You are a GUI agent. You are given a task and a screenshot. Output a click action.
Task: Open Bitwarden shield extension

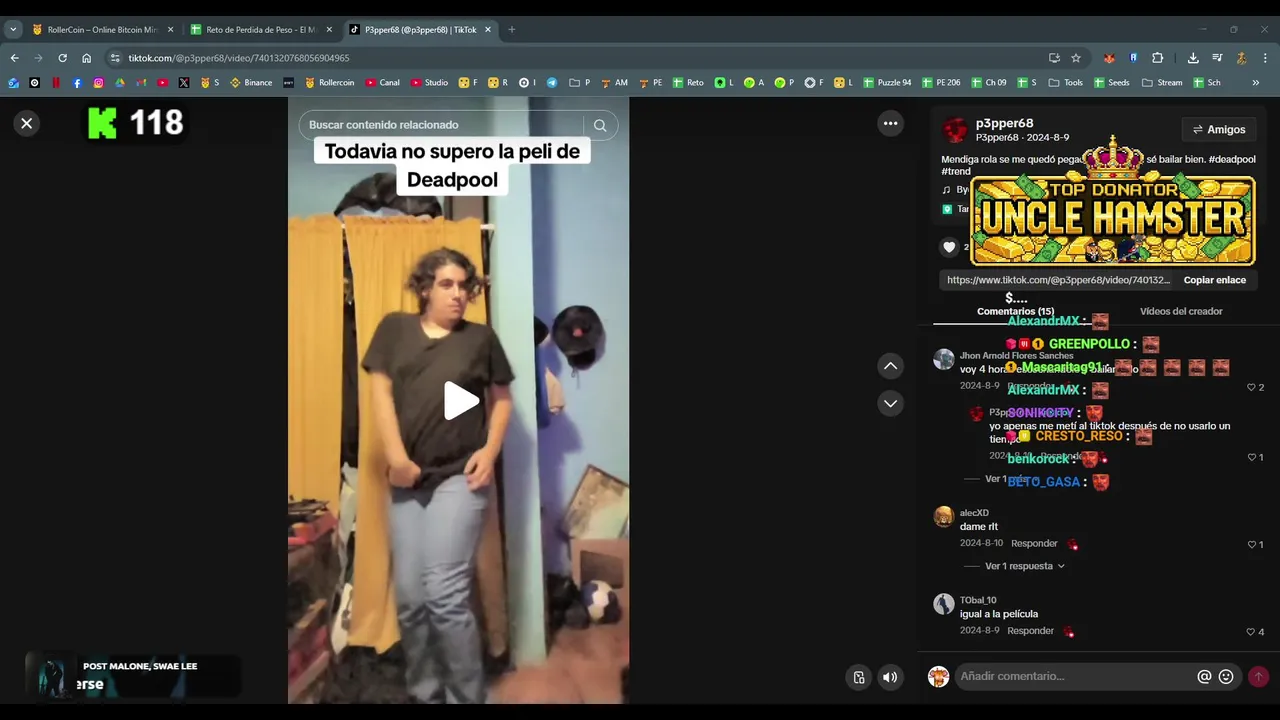click(1133, 58)
